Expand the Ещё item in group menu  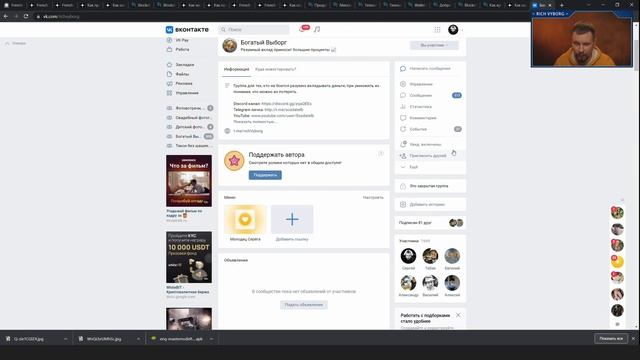tap(430, 167)
